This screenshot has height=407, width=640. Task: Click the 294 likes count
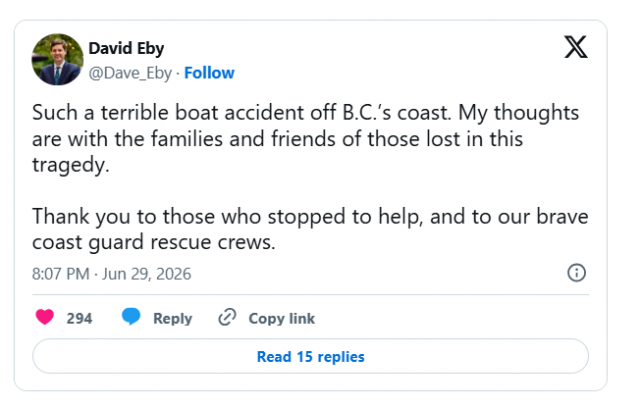[x=80, y=318]
